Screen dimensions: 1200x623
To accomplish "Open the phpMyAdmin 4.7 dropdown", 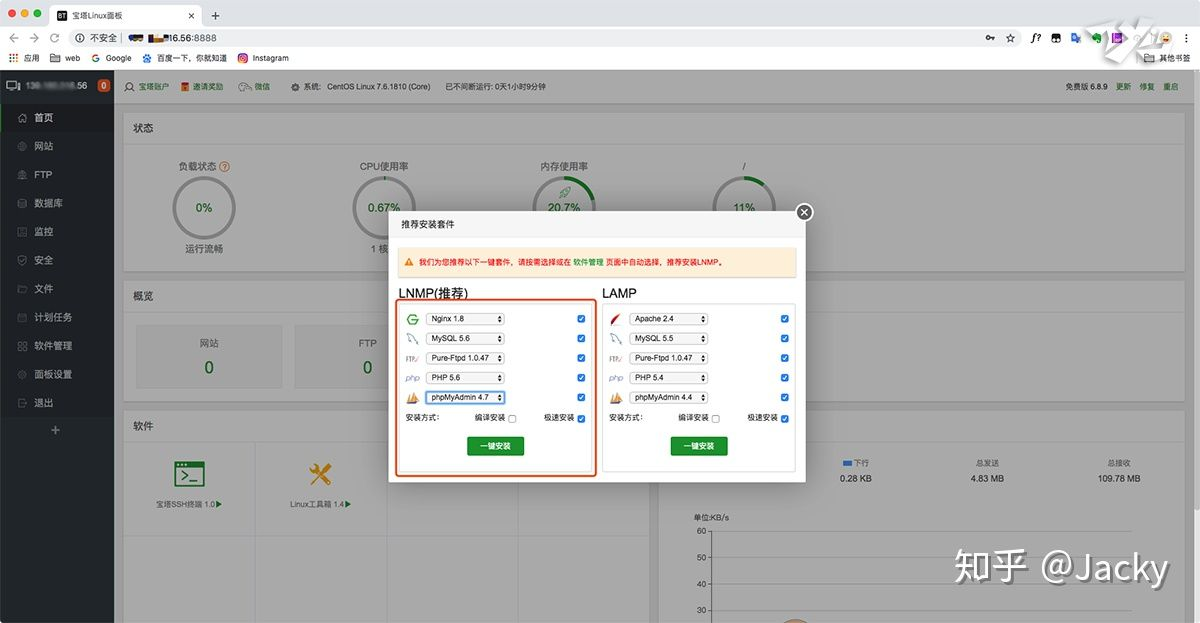I will click(465, 397).
